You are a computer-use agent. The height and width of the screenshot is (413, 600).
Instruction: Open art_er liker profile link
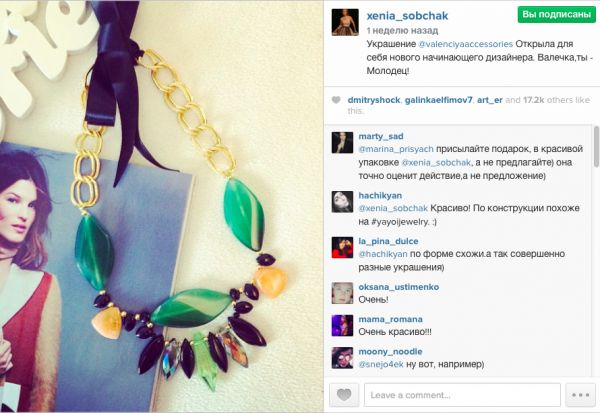(x=489, y=100)
